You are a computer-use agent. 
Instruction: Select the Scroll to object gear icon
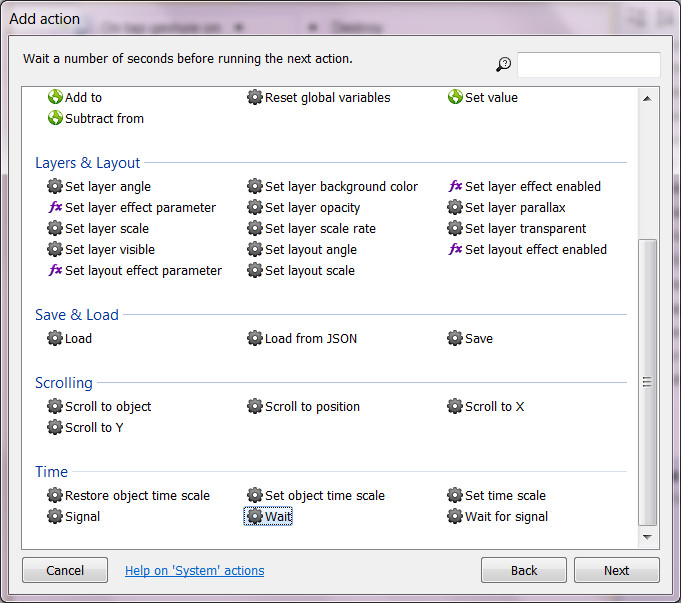click(x=55, y=406)
